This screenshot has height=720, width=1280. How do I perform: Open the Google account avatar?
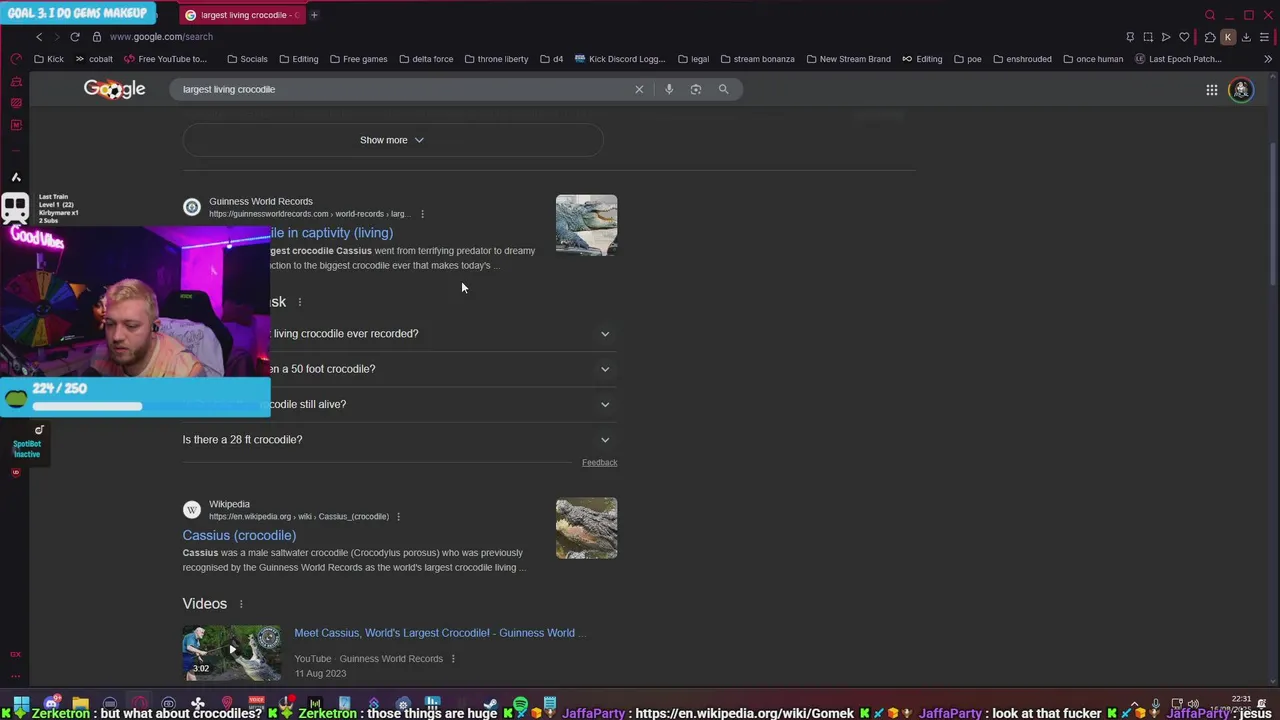(x=1241, y=89)
